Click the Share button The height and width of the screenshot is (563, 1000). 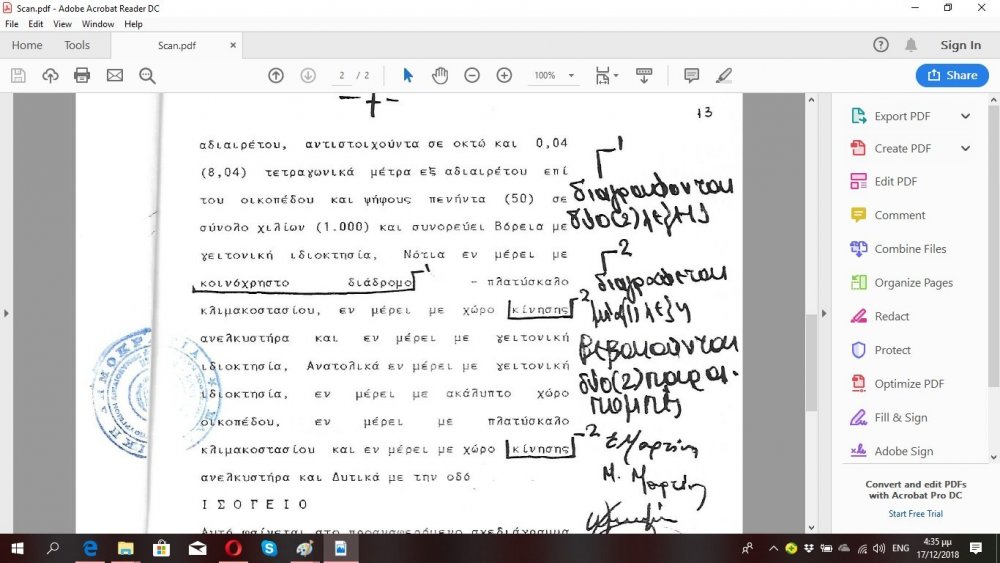pos(951,75)
